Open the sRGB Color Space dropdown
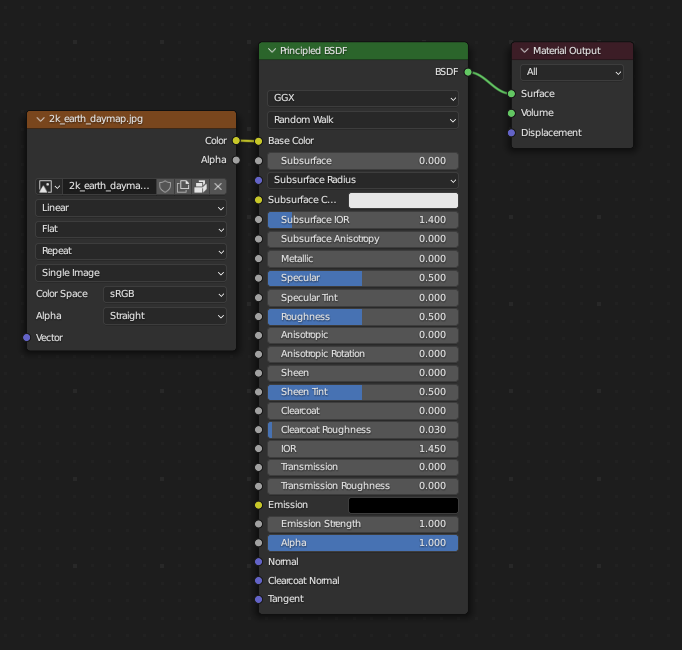682x650 pixels. (165, 294)
